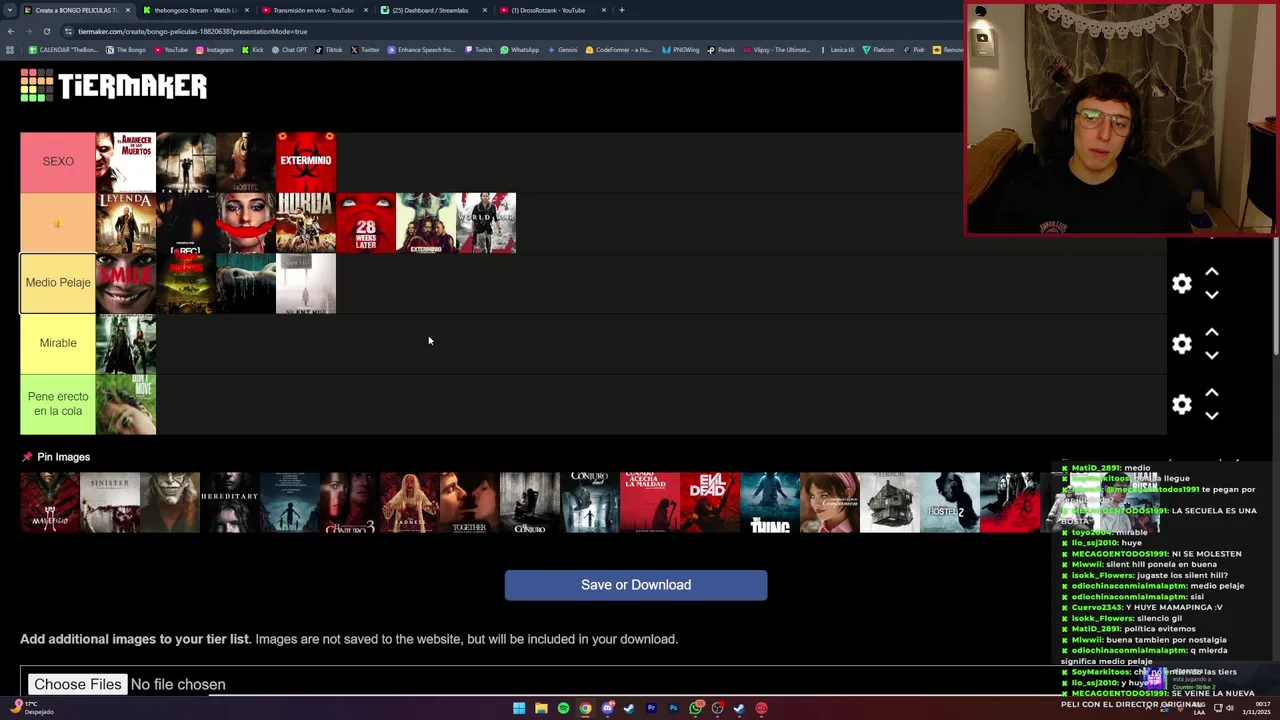This screenshot has width=1280, height=720.
Task: Select the SEXO tier label
Action: coord(58,161)
